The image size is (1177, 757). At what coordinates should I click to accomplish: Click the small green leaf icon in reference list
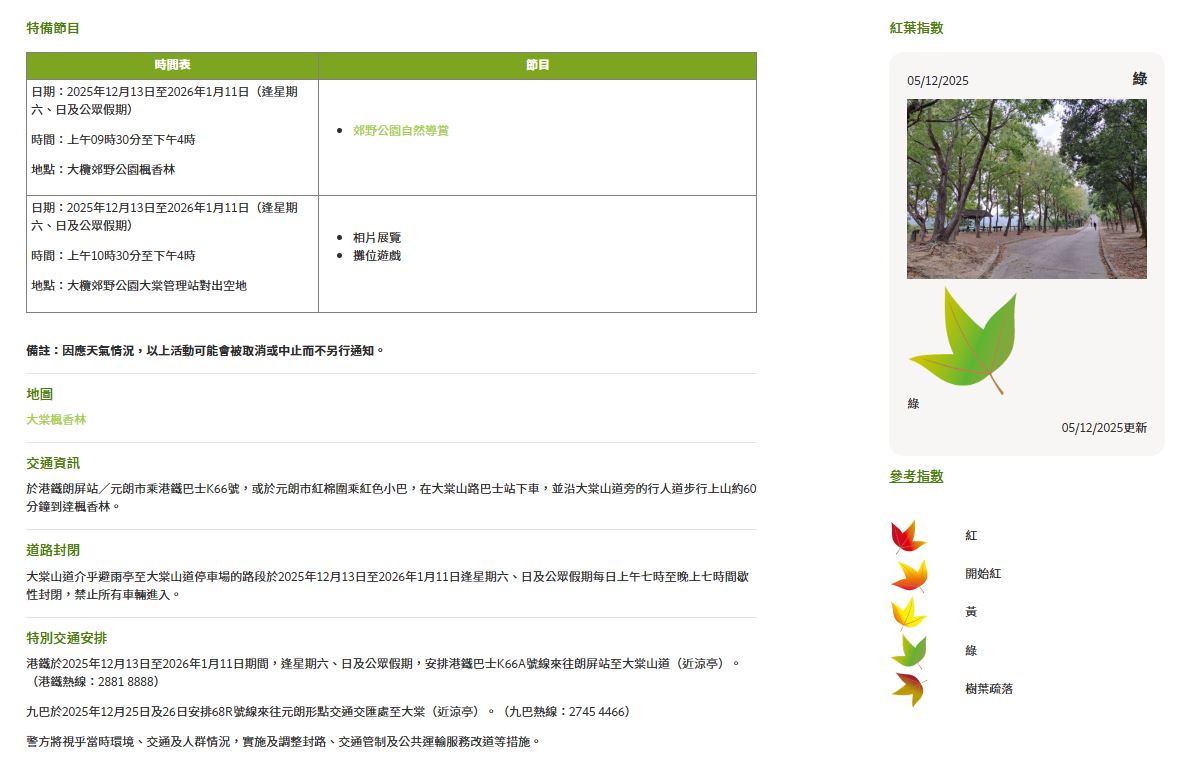tap(908, 651)
